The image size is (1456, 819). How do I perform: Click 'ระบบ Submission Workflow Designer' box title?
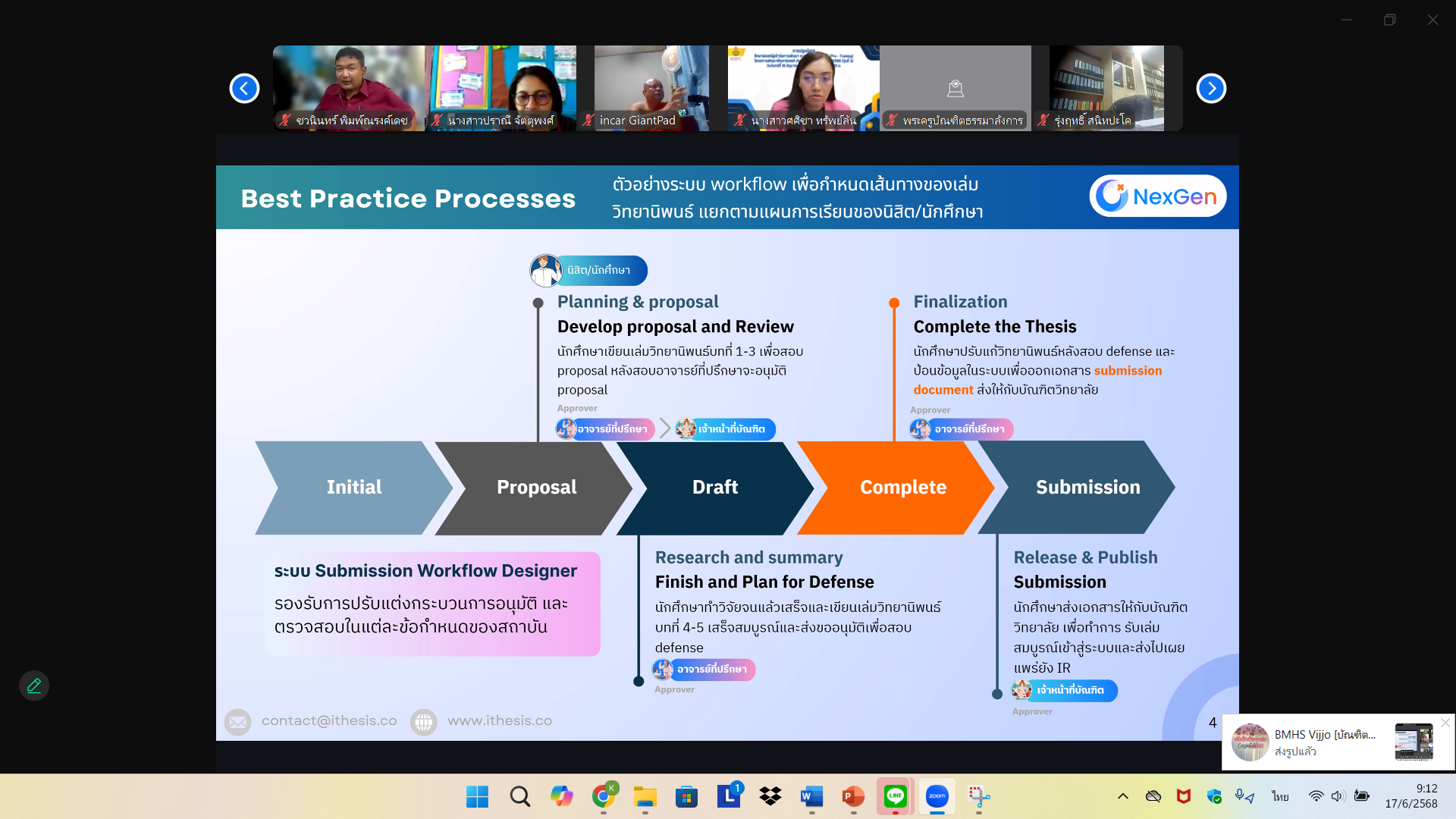coord(425,571)
